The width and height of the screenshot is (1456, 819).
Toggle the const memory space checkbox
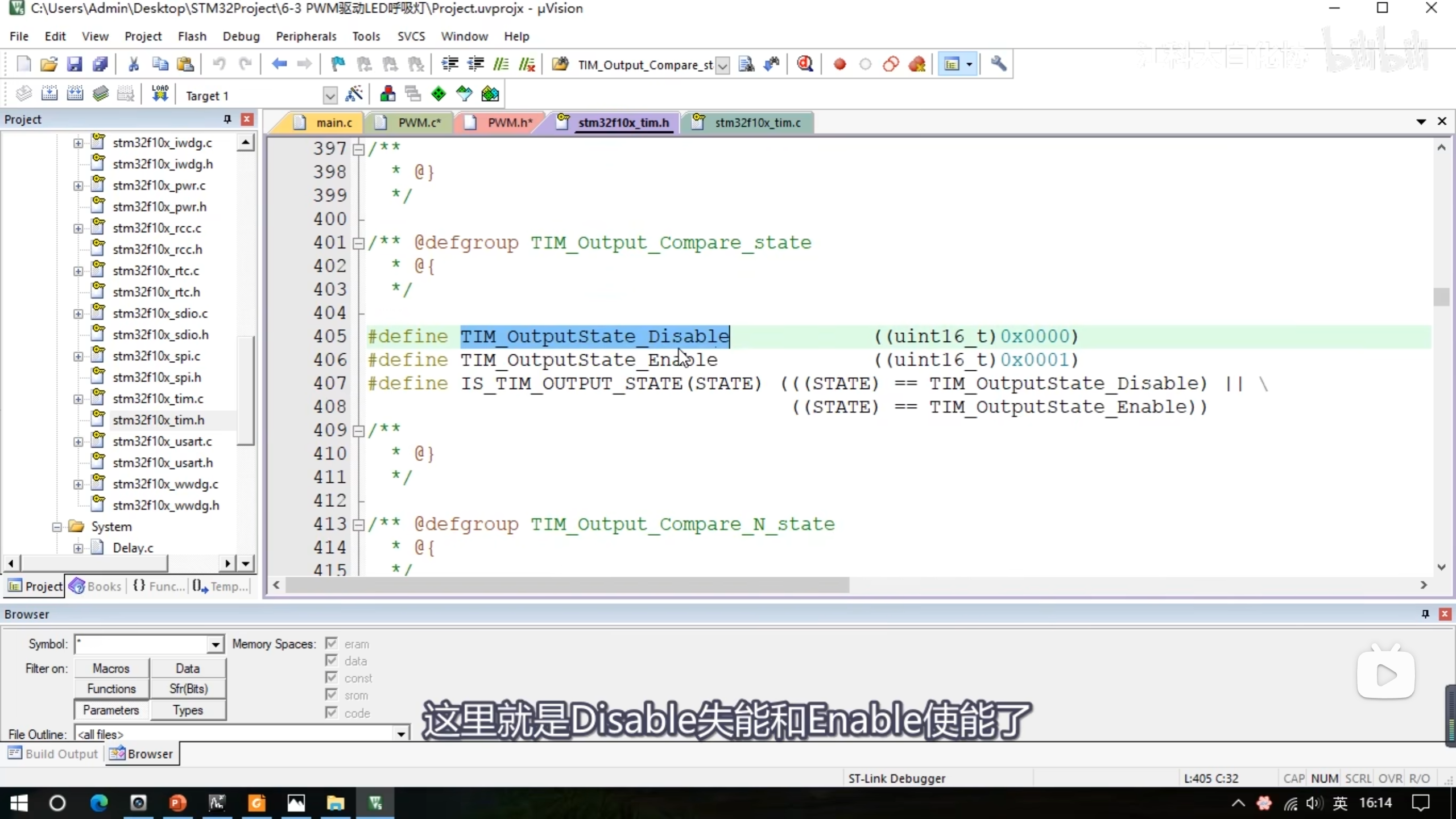coord(332,678)
